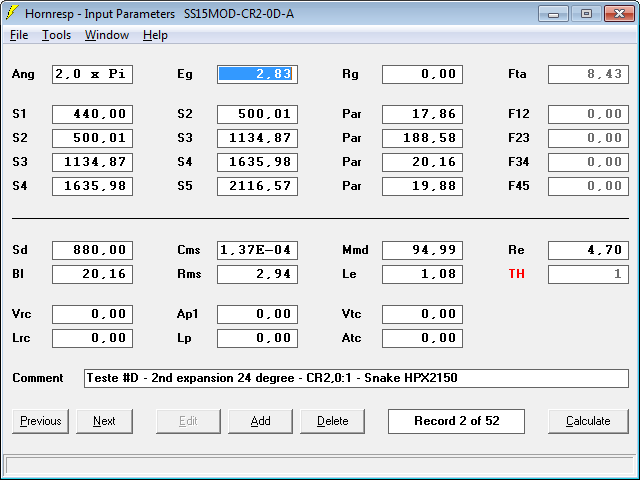Go to the Previous record

click(40, 421)
